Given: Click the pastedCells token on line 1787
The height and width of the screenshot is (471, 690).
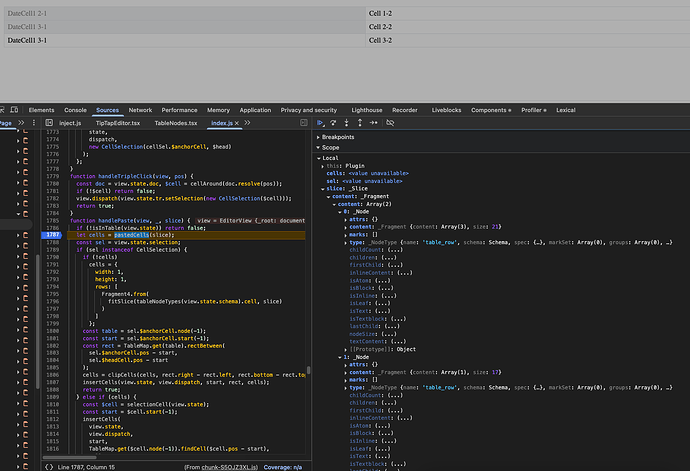Looking at the screenshot, I should 132,235.
